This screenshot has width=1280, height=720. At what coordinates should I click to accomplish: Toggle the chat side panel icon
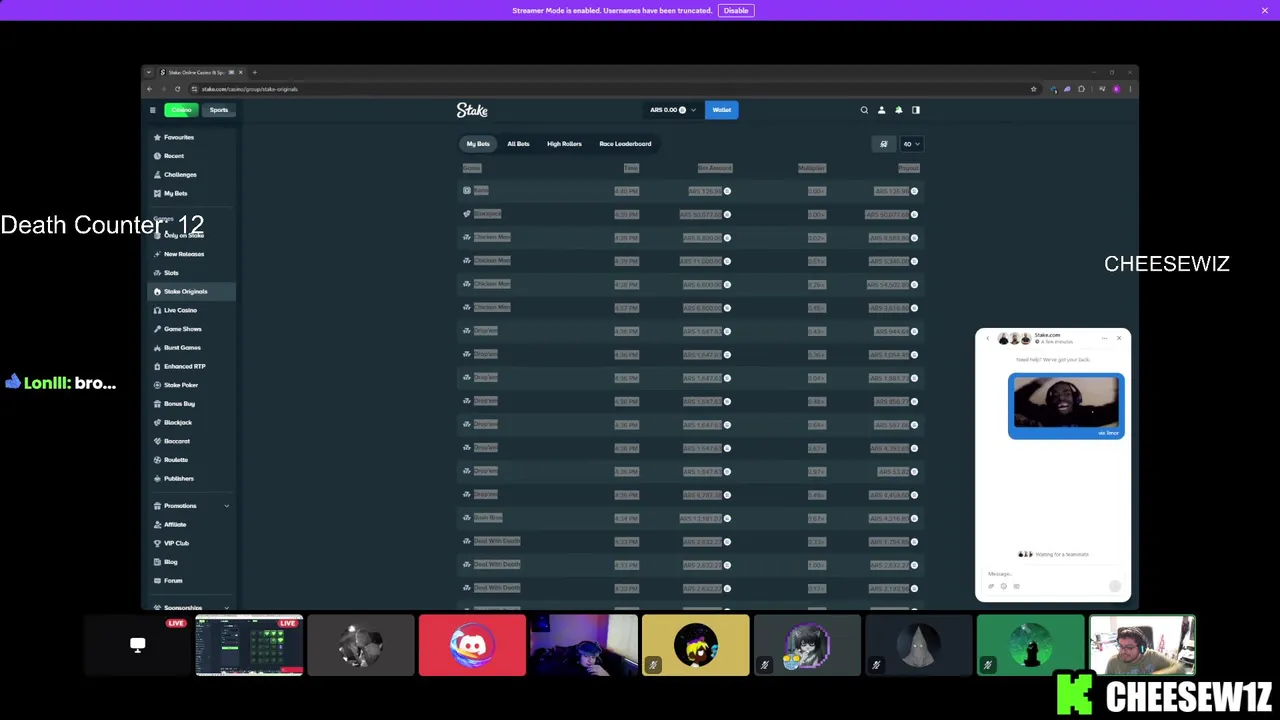(x=915, y=110)
